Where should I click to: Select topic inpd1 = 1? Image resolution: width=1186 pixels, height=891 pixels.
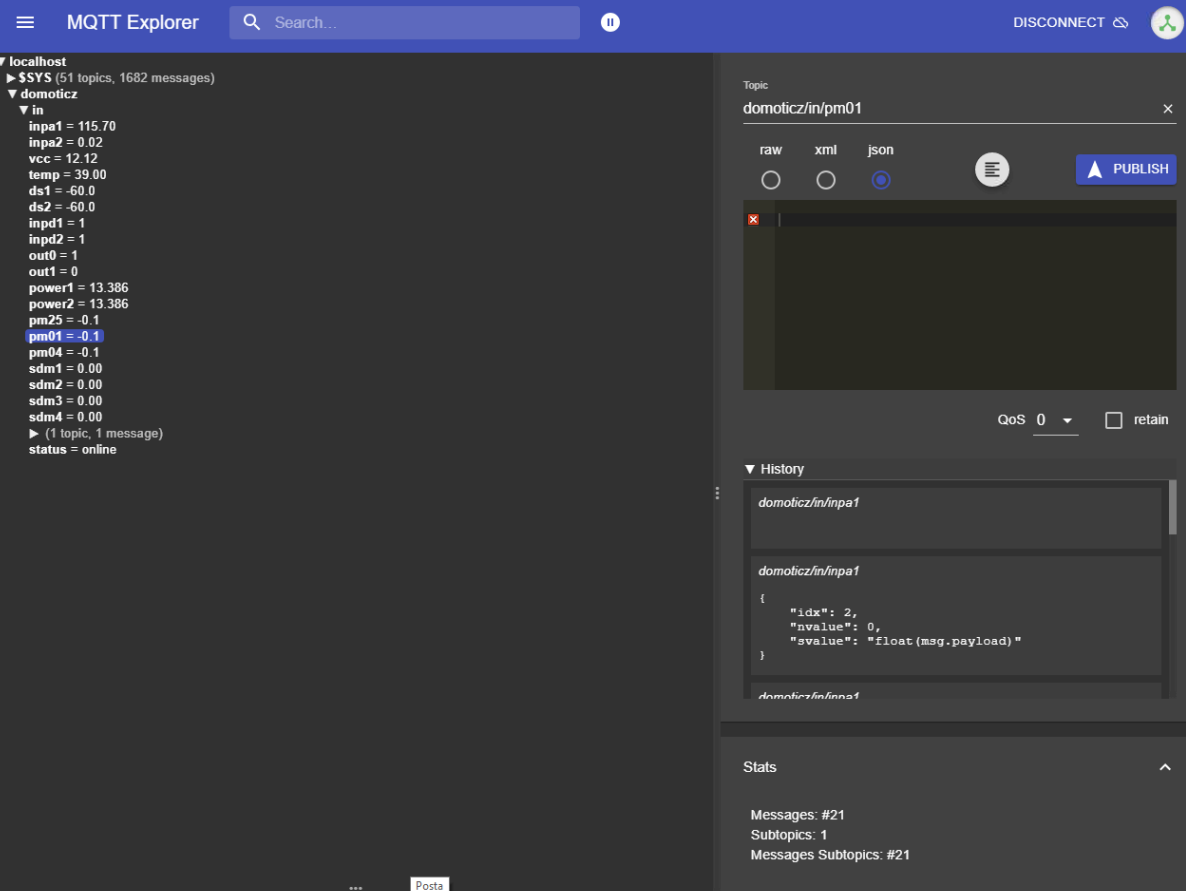click(57, 223)
